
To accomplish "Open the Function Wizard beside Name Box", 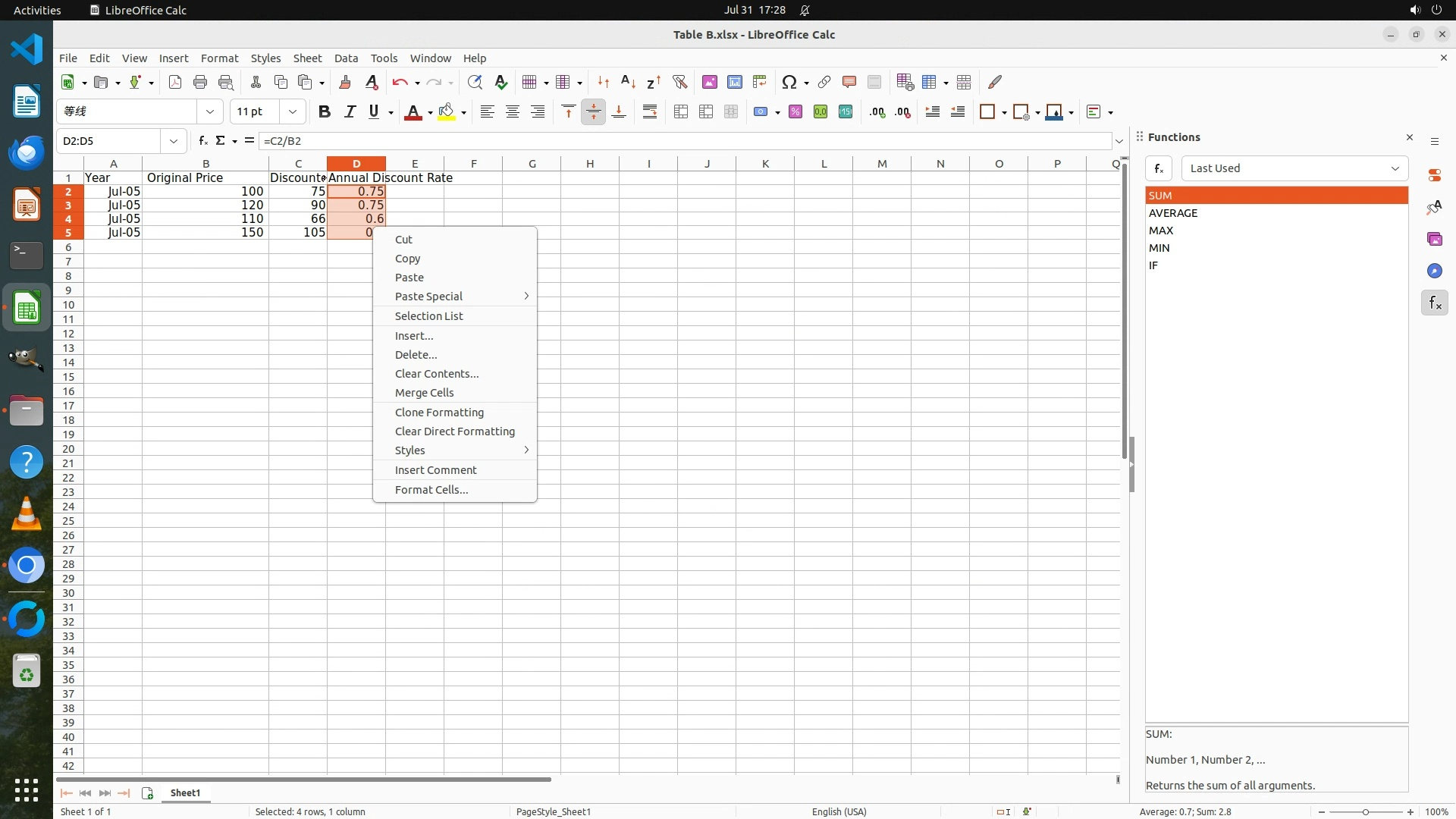I will pyautogui.click(x=202, y=141).
